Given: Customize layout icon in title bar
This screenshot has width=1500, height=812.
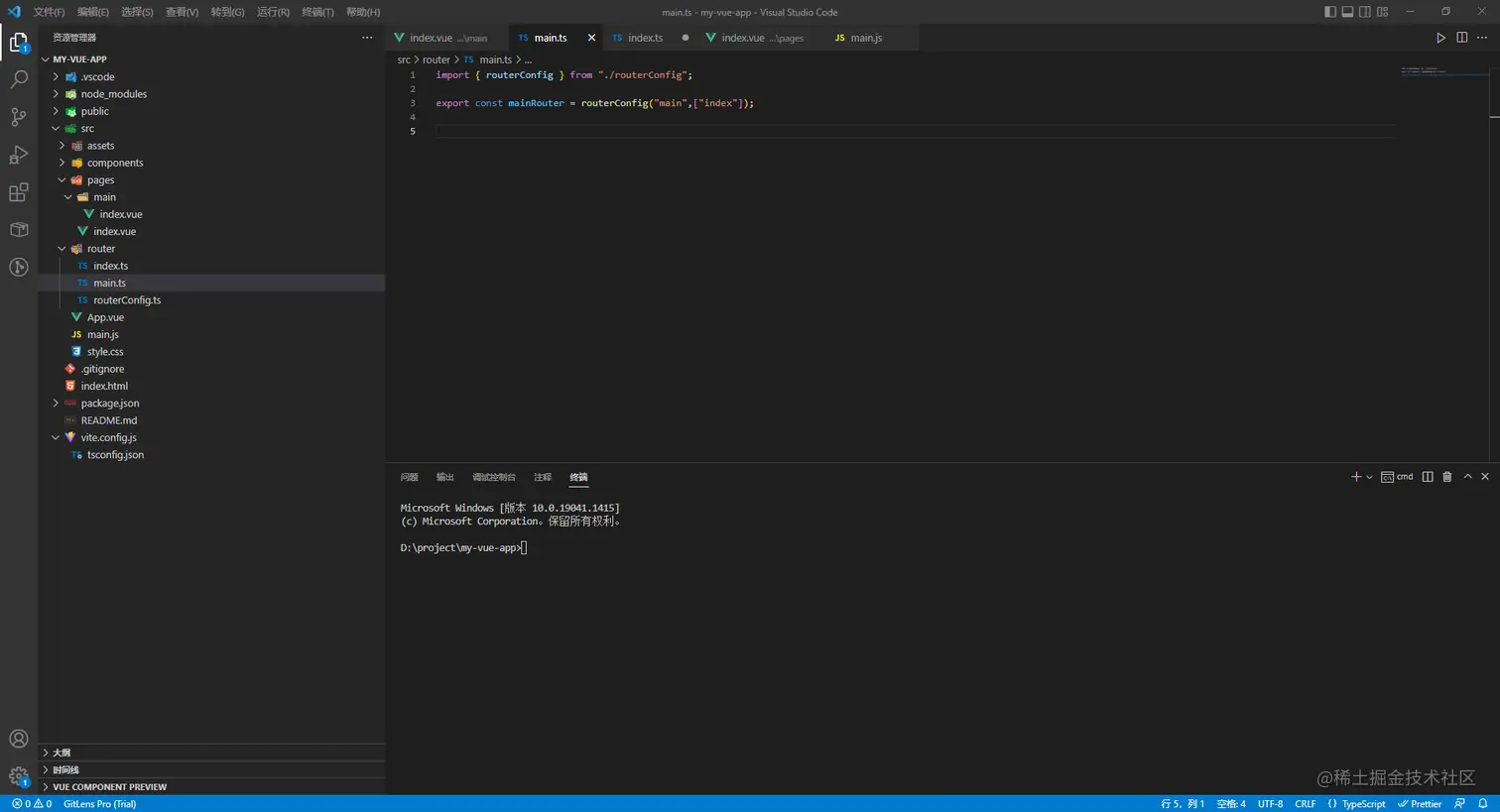Looking at the screenshot, I should (1383, 12).
